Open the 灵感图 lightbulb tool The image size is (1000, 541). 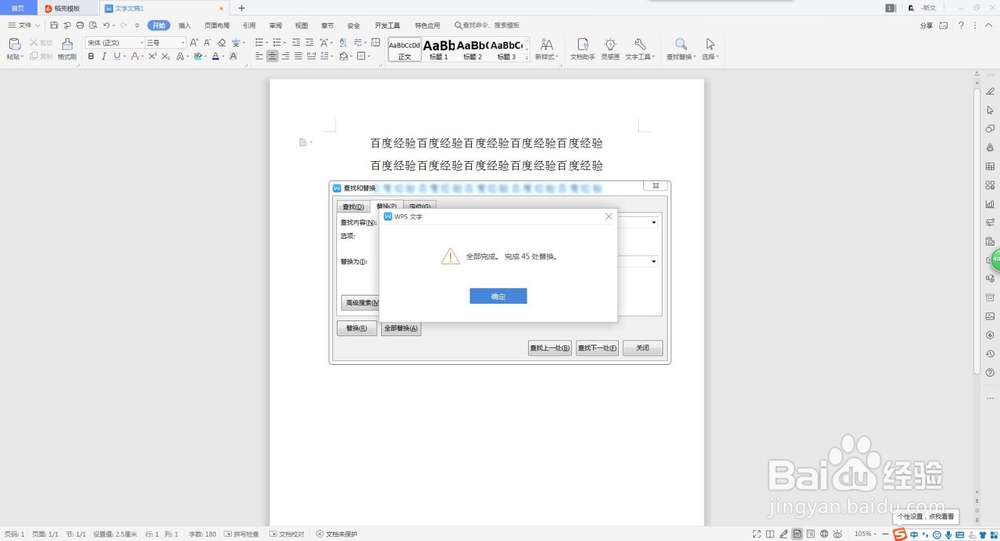[610, 48]
